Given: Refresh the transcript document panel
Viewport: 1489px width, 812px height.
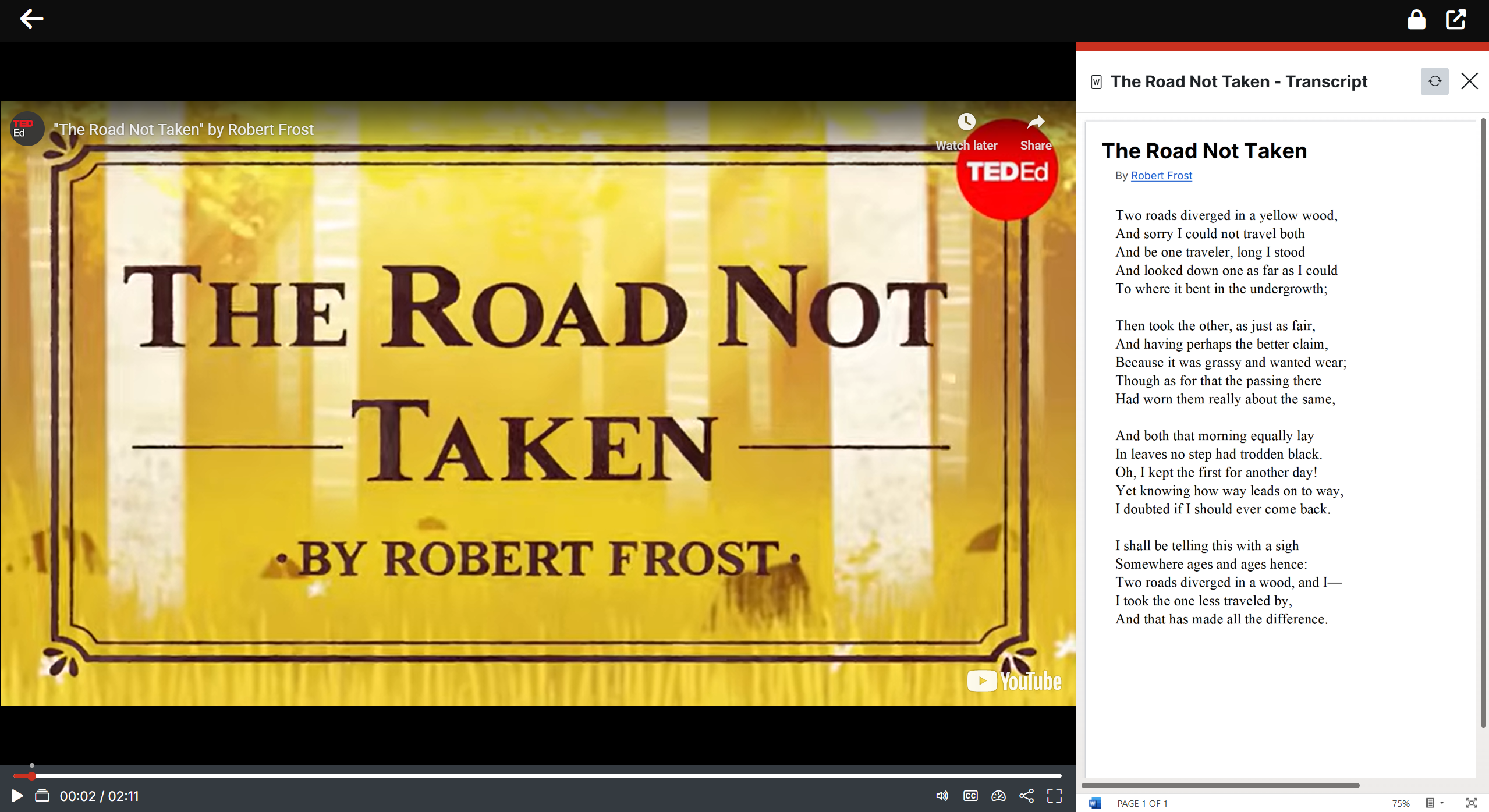Looking at the screenshot, I should coord(1434,81).
